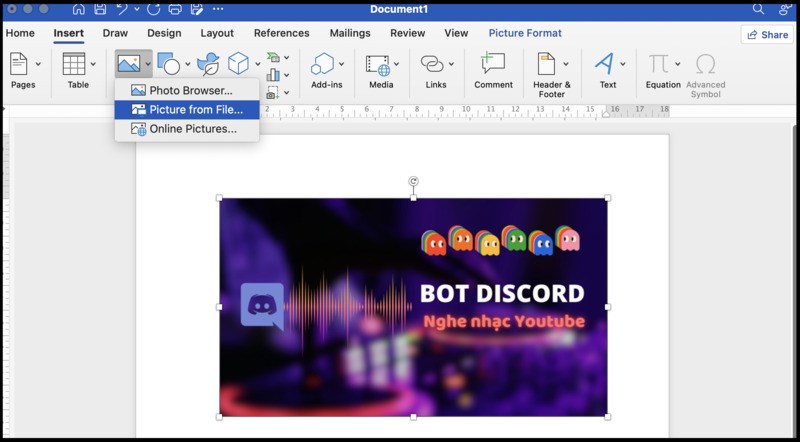Image resolution: width=800 pixels, height=442 pixels.
Task: Open the Mailings tab
Action: pos(350,33)
